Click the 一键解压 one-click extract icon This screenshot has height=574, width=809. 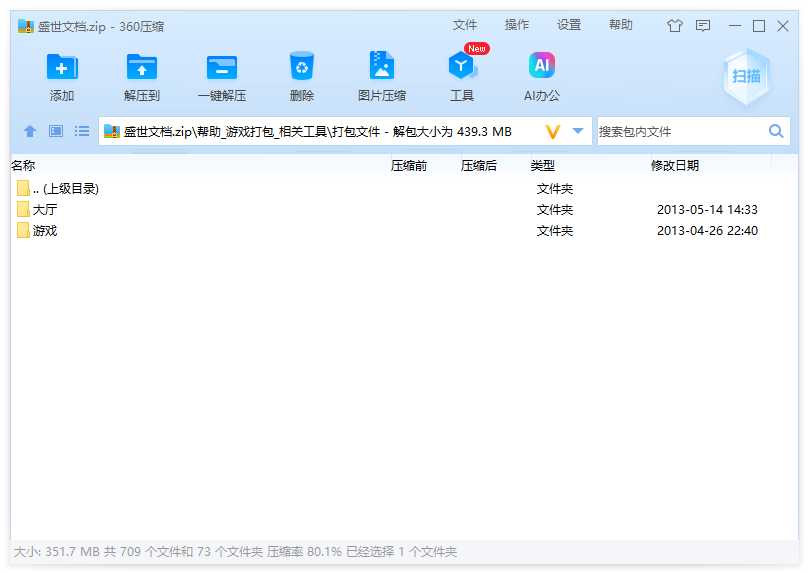pyautogui.click(x=222, y=67)
